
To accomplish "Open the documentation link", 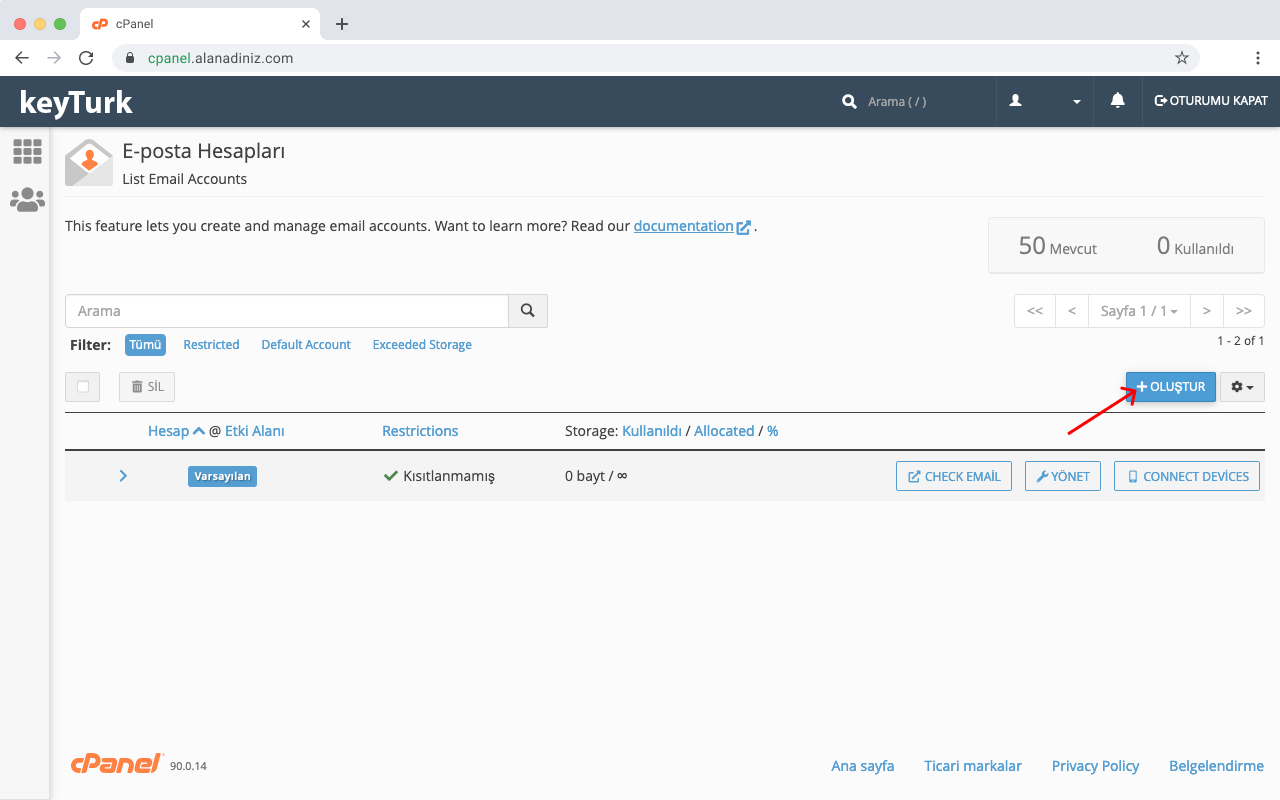I will tap(684, 226).
